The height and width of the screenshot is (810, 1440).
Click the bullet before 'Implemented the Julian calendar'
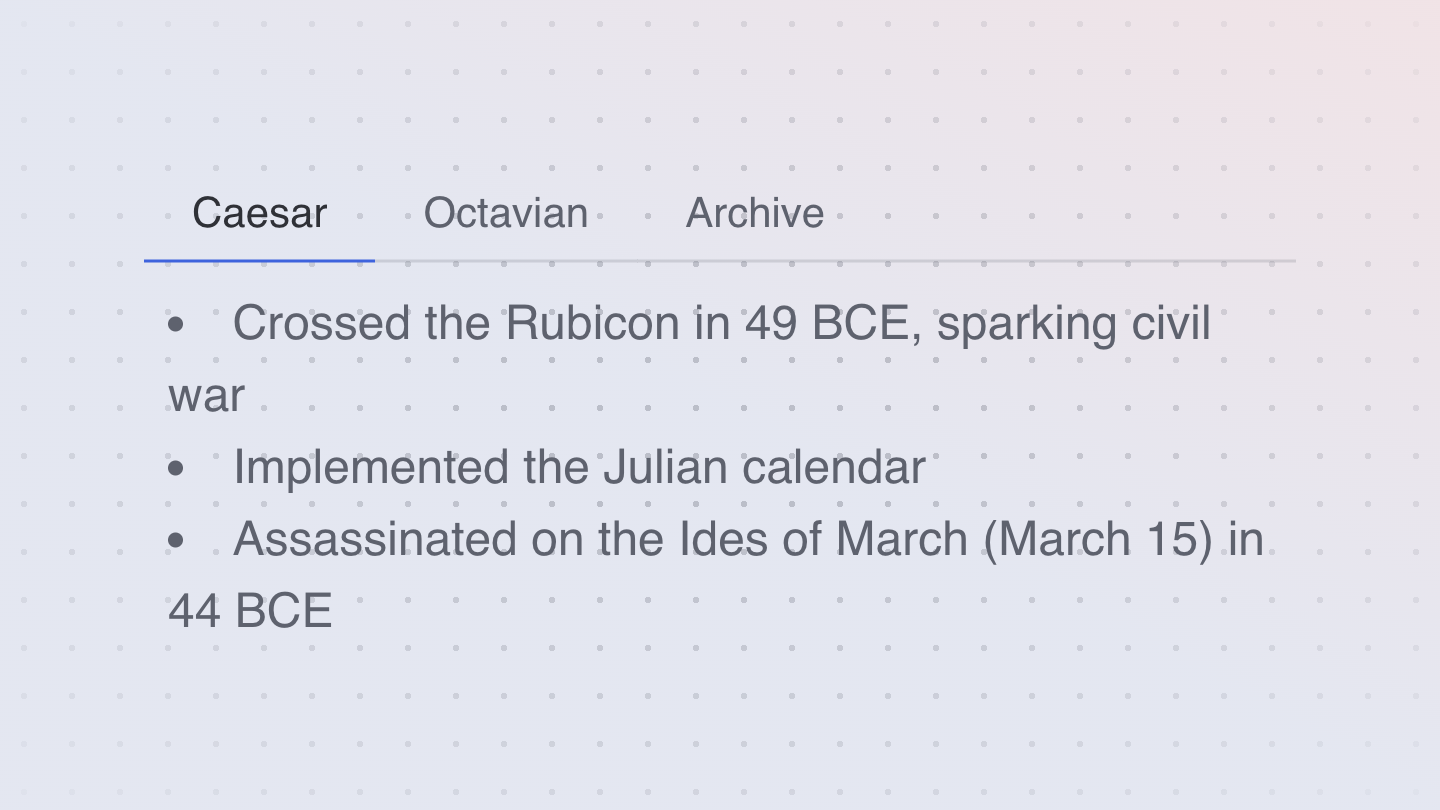pyautogui.click(x=176, y=468)
